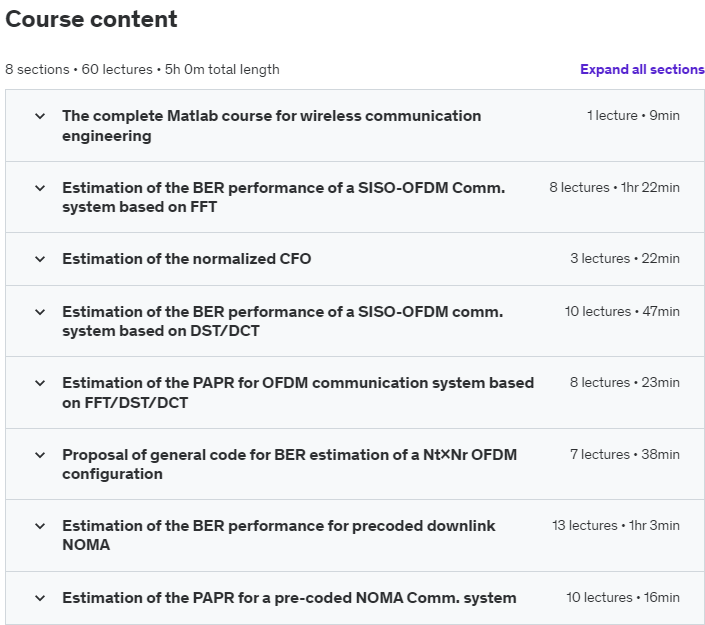This screenshot has height=625, width=705.
Task: Expand chevron for SISO-OFDM DST/DCT section
Action: coord(40,312)
